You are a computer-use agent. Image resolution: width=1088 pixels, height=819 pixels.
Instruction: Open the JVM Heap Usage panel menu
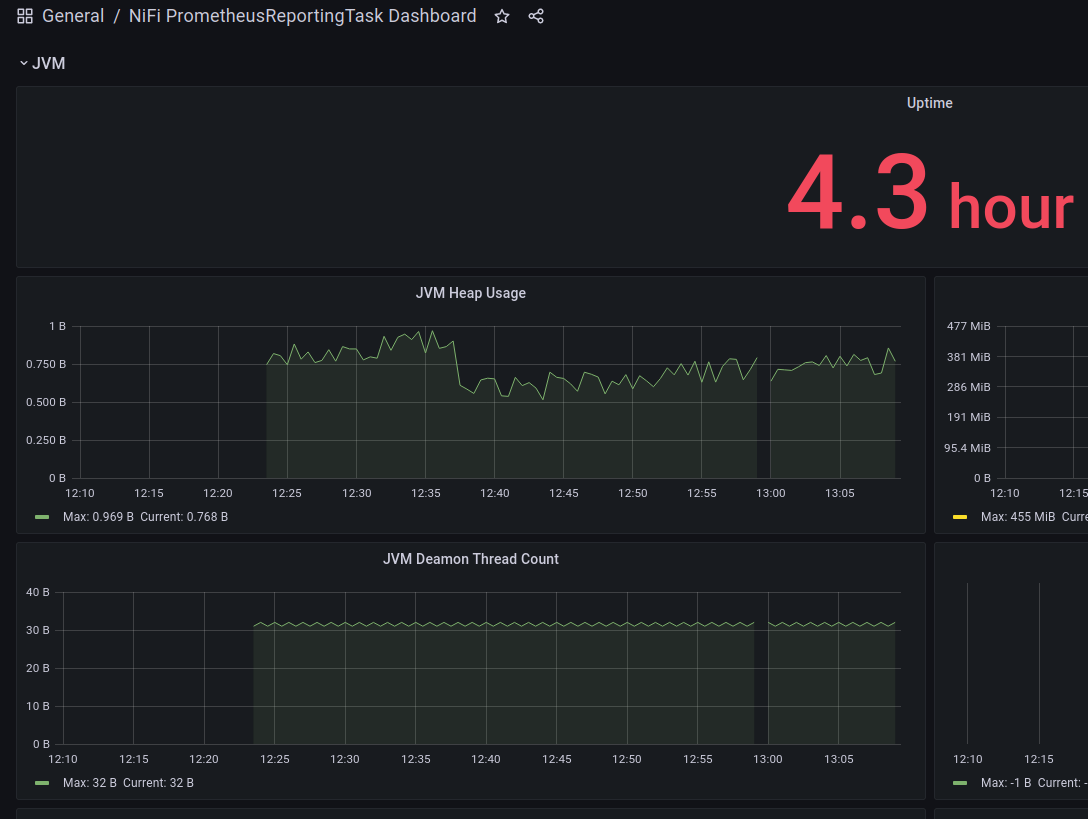pyautogui.click(x=470, y=293)
